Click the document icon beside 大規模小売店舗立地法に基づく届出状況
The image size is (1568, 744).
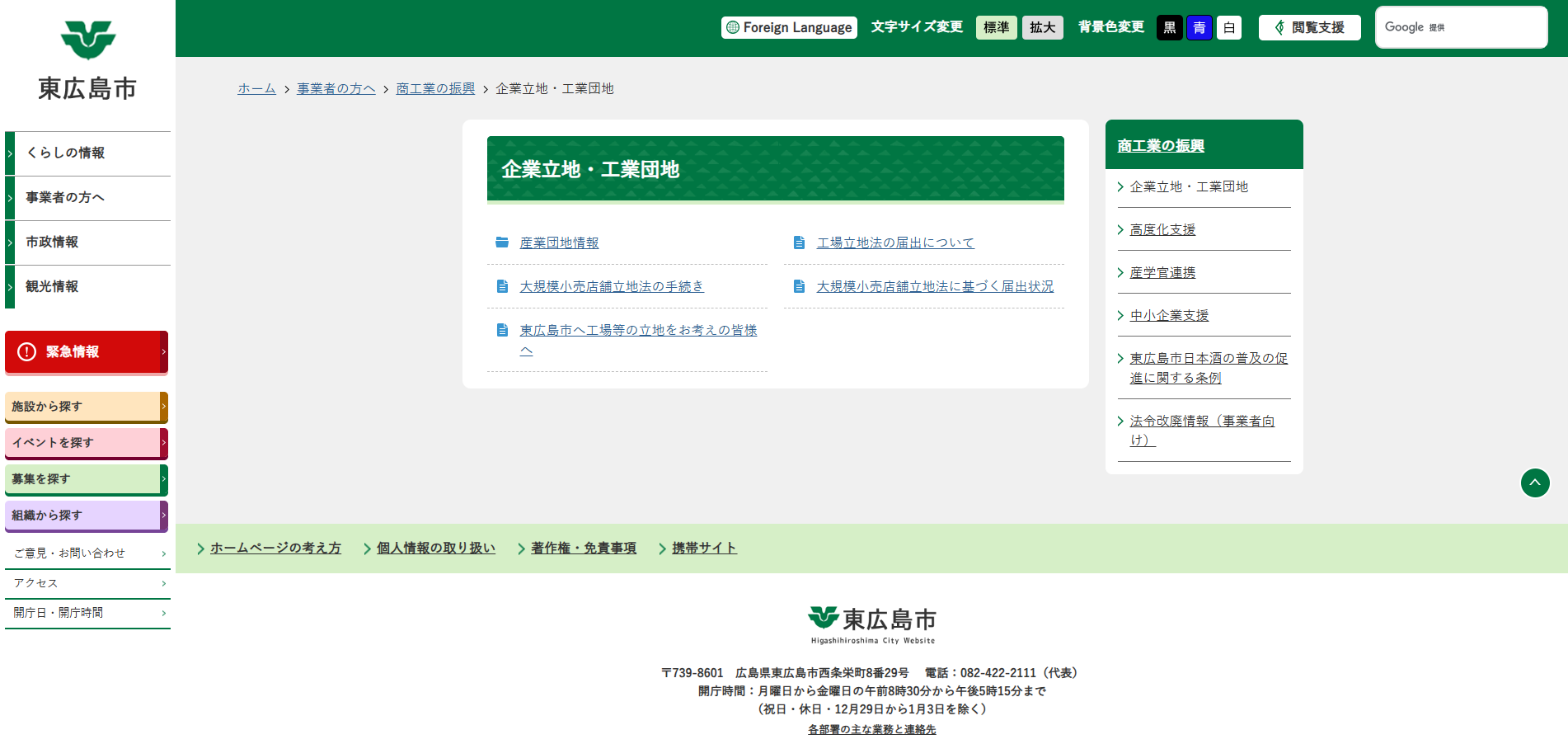pos(799,286)
